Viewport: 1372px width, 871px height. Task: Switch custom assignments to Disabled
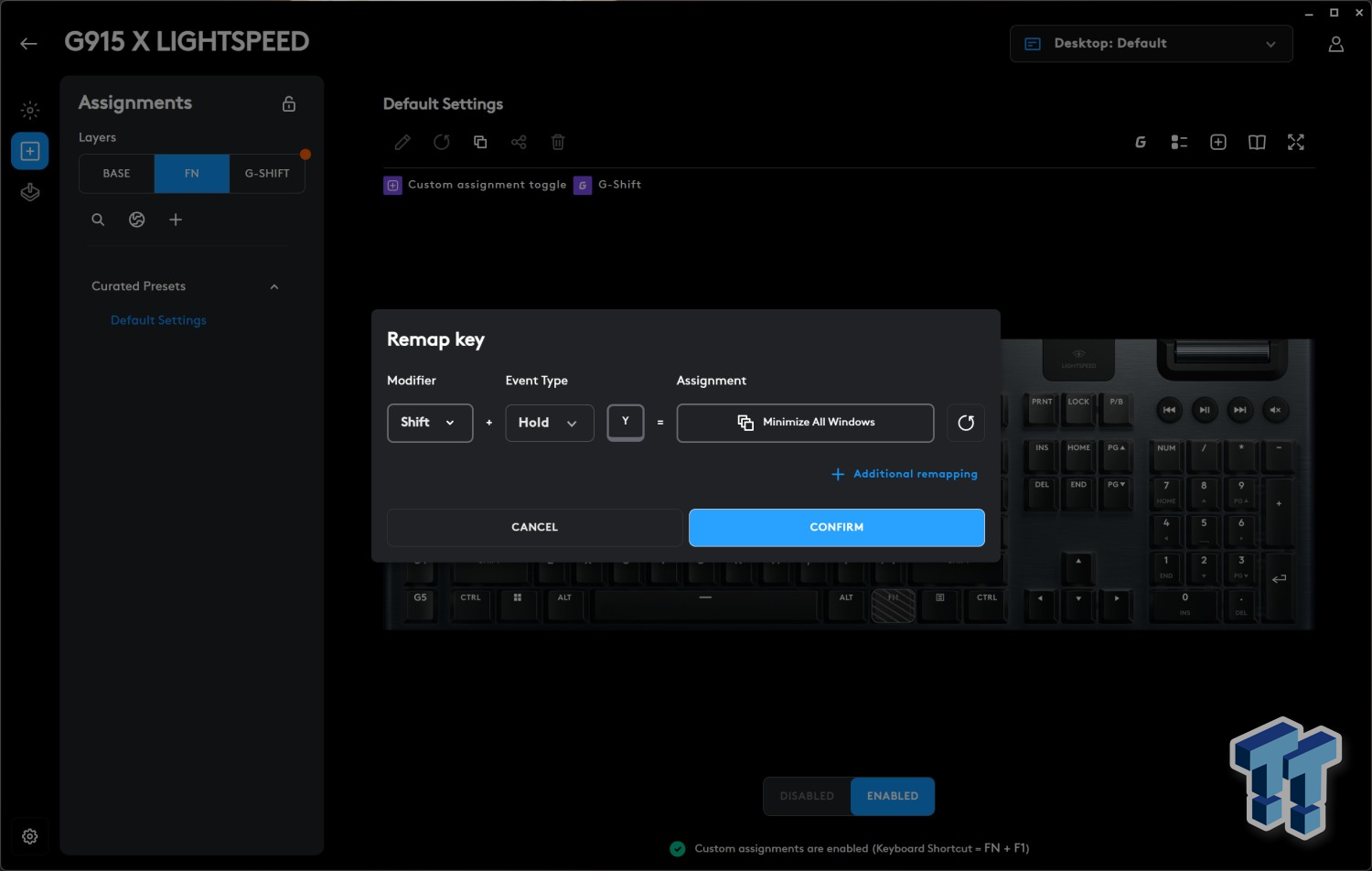coord(807,796)
